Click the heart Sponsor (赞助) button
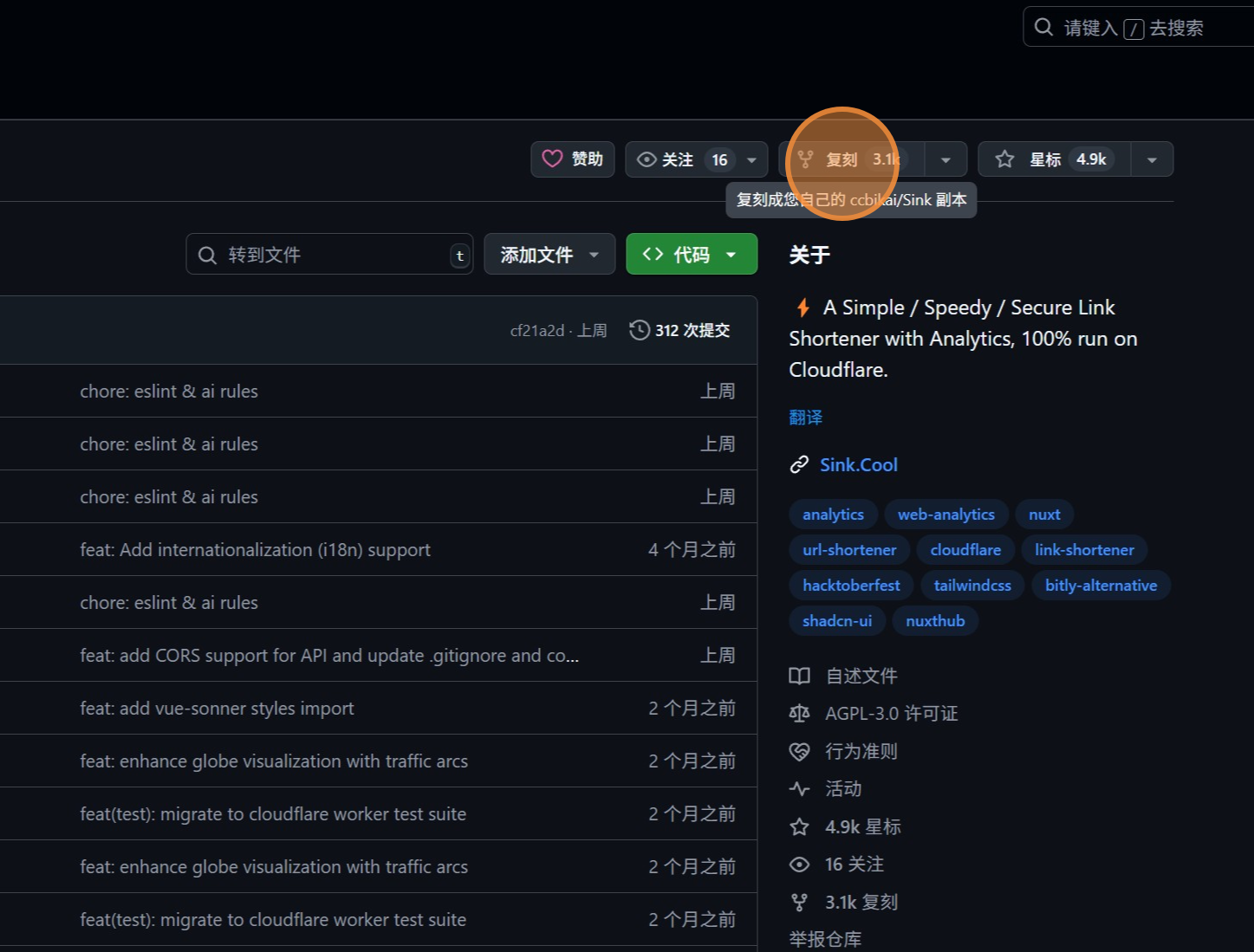The image size is (1254, 952). pyautogui.click(x=573, y=159)
